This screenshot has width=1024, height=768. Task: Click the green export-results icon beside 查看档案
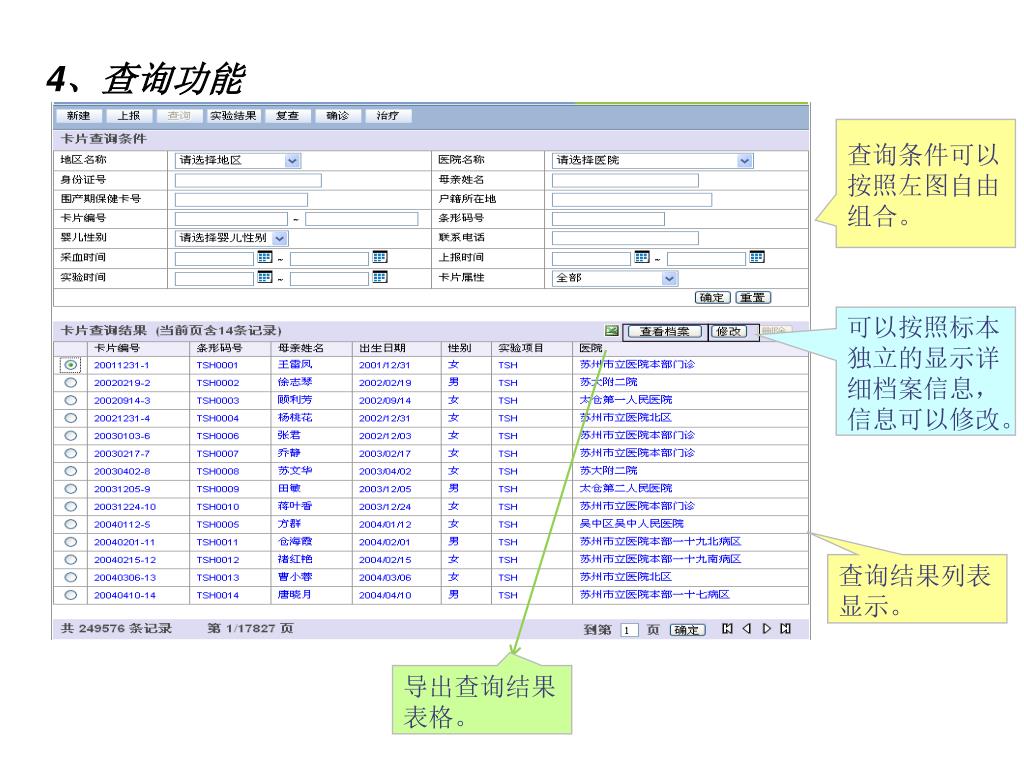coord(612,331)
